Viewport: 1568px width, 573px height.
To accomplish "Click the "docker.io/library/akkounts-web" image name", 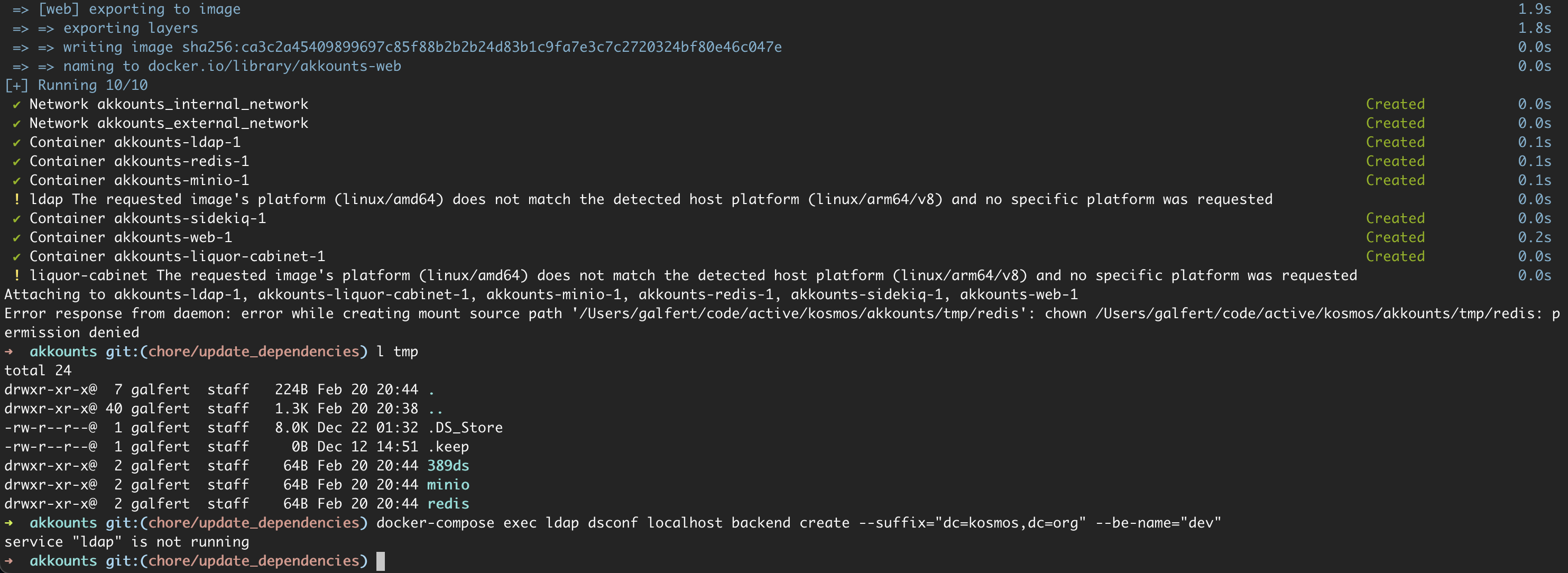I will coord(274,67).
